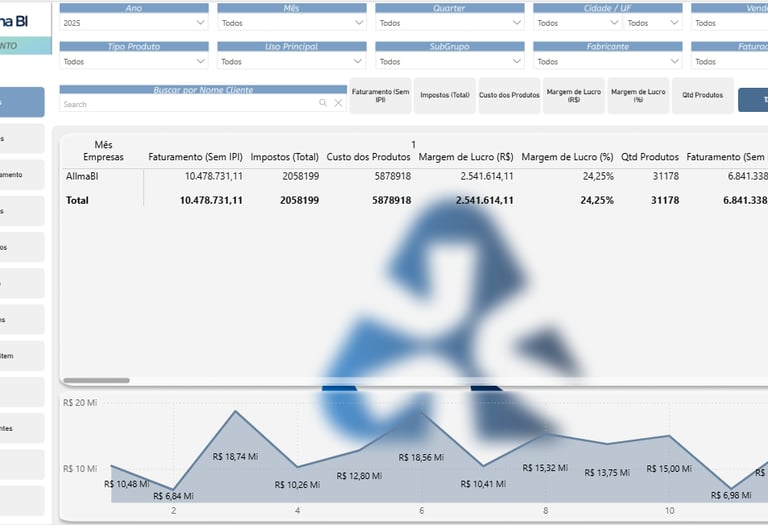Open second Todos dropdown under Cidade / UF

(x=653, y=23)
